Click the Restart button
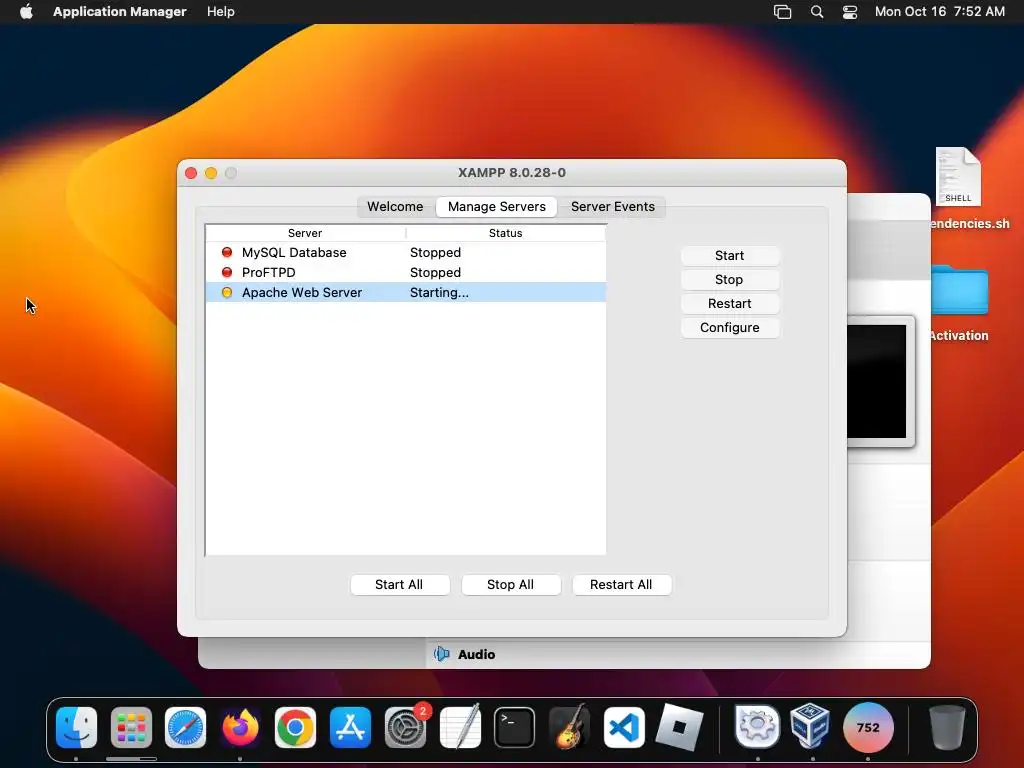 point(729,304)
